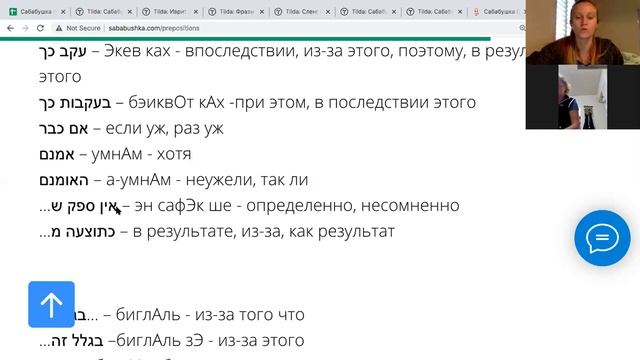This screenshot has width=640, height=360.
Task: Click the address bar with sababushka.com/prepositions
Action: (154, 28)
